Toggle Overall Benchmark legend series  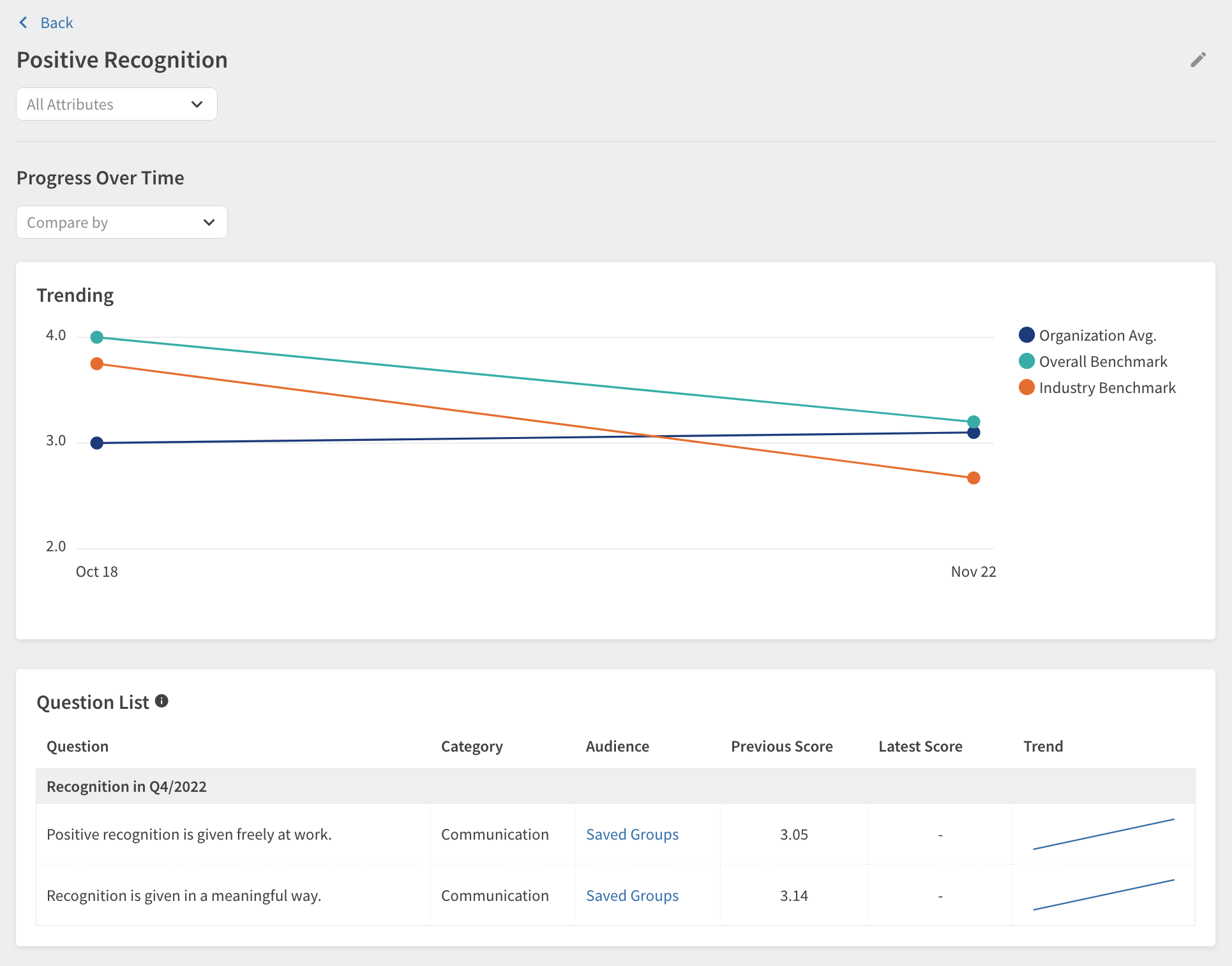1102,362
